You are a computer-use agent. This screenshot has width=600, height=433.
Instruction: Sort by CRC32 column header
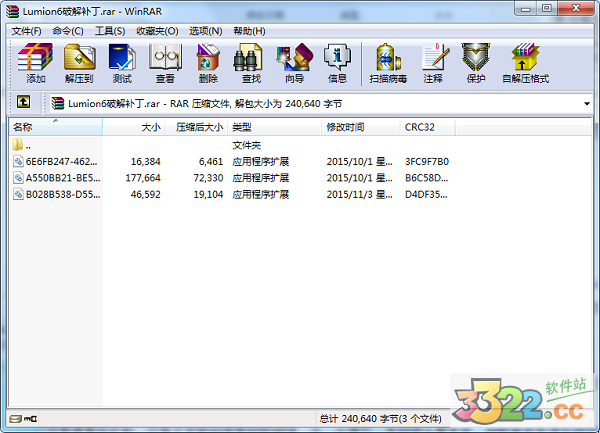coord(427,127)
